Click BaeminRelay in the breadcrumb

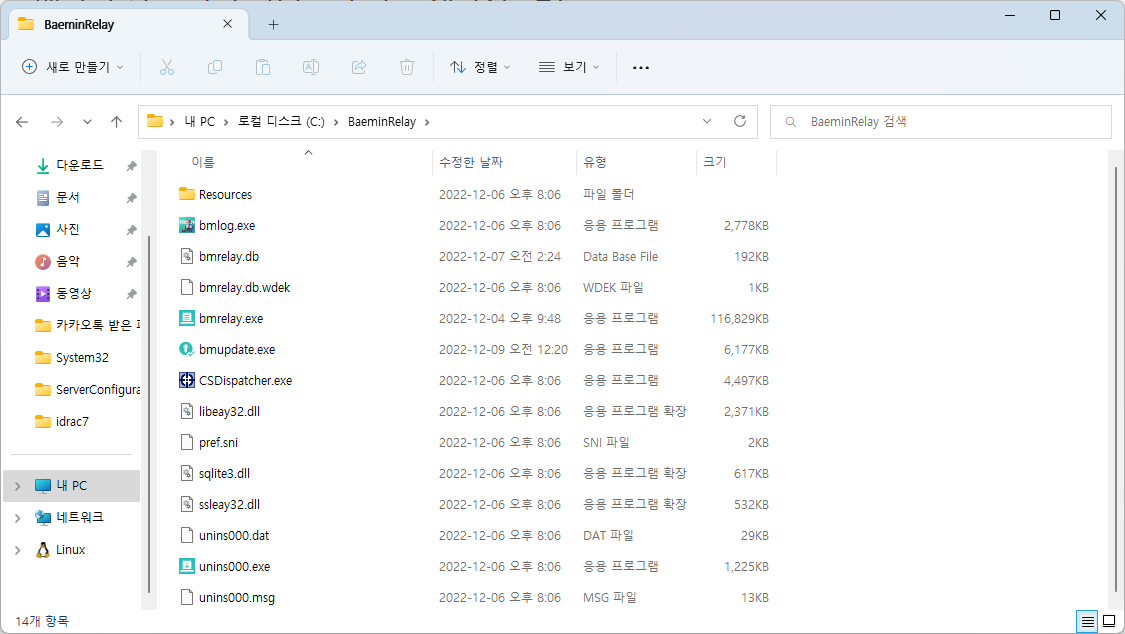point(382,122)
